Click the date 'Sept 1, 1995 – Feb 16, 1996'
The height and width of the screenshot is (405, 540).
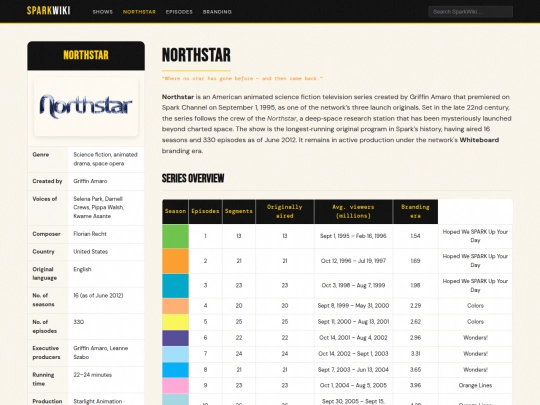353,236
